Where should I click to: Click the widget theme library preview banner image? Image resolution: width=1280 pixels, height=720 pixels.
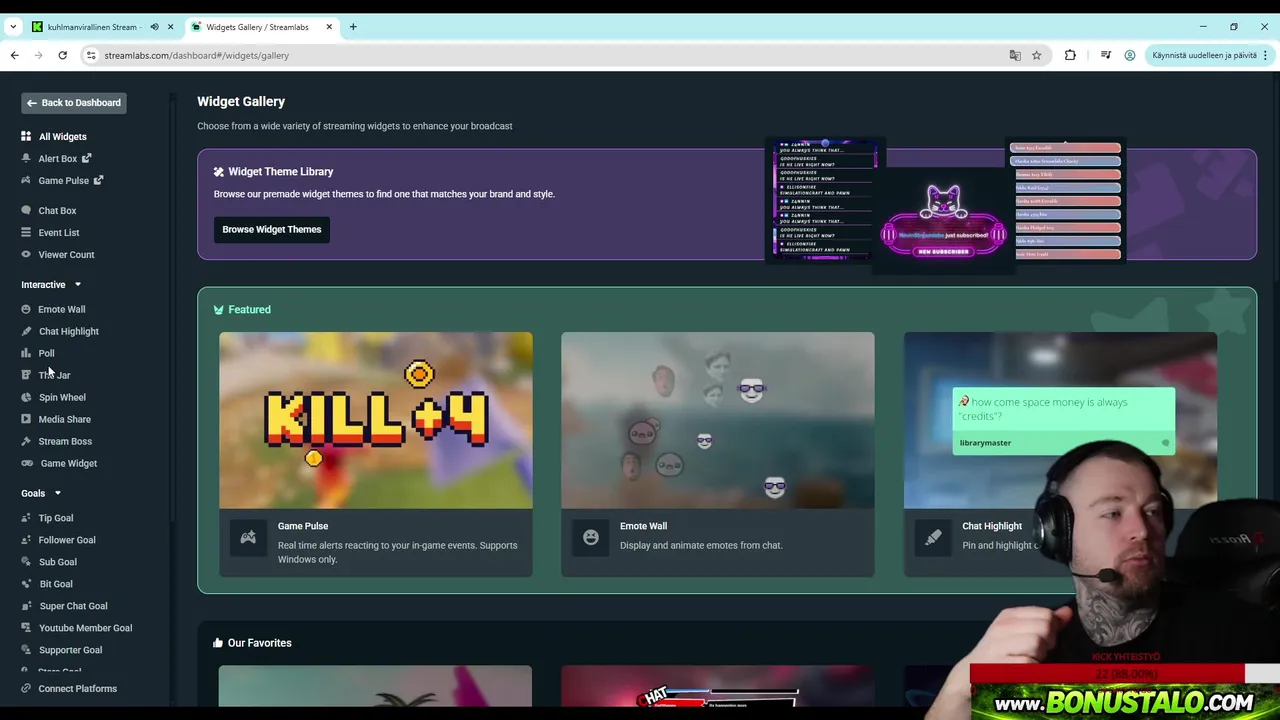[945, 205]
